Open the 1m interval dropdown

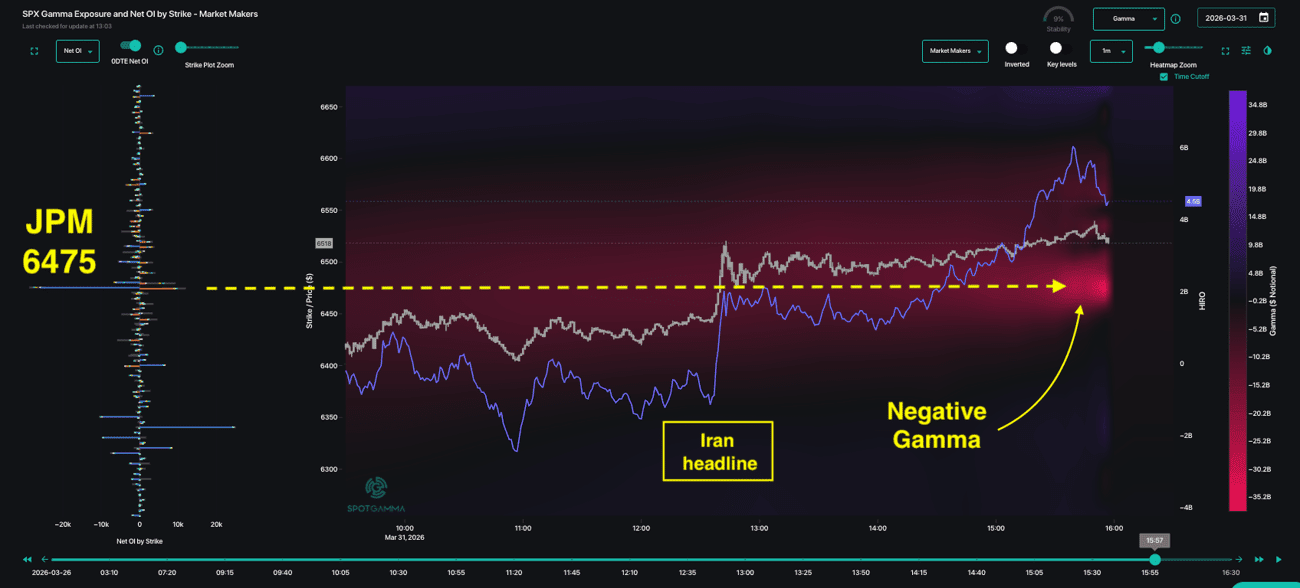pos(1111,50)
